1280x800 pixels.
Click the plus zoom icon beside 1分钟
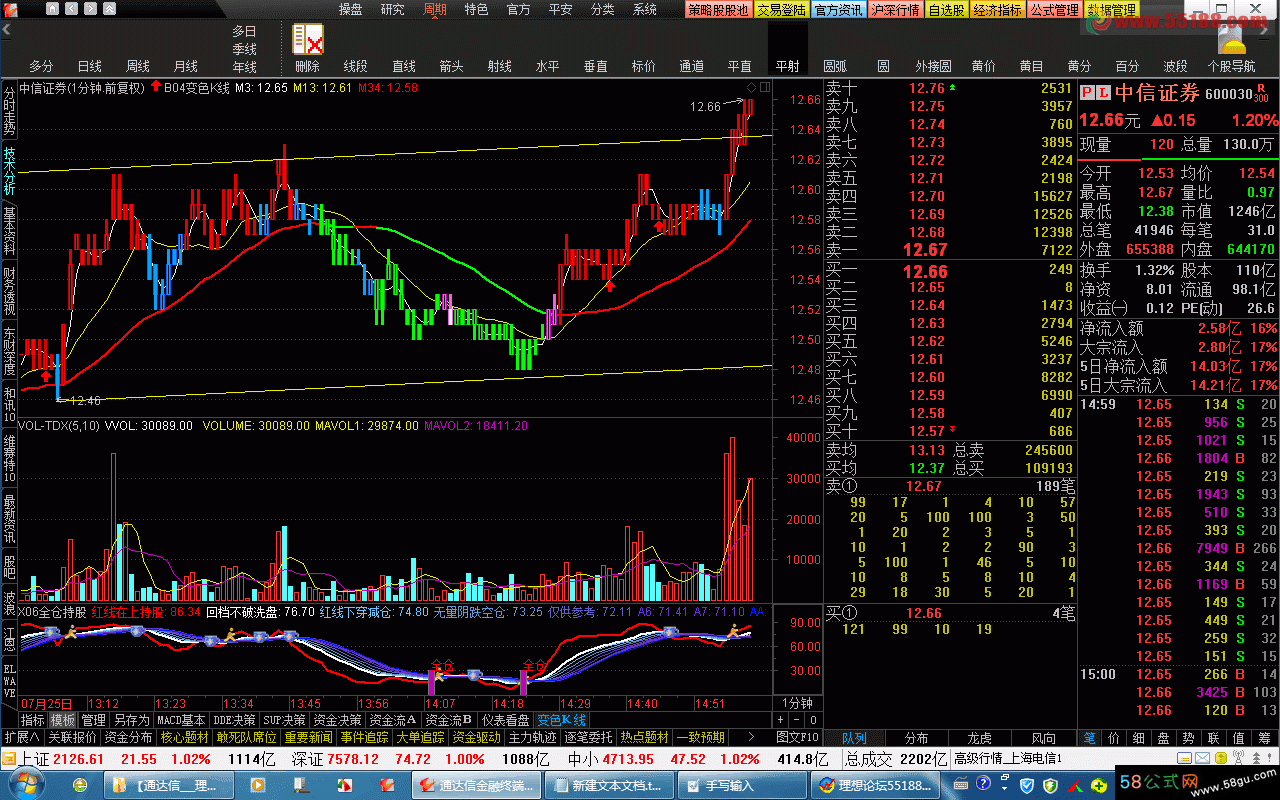pyautogui.click(x=781, y=719)
